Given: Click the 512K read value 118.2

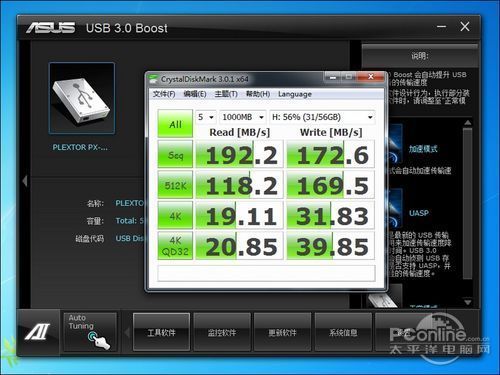Looking at the screenshot, I should coord(240,185).
